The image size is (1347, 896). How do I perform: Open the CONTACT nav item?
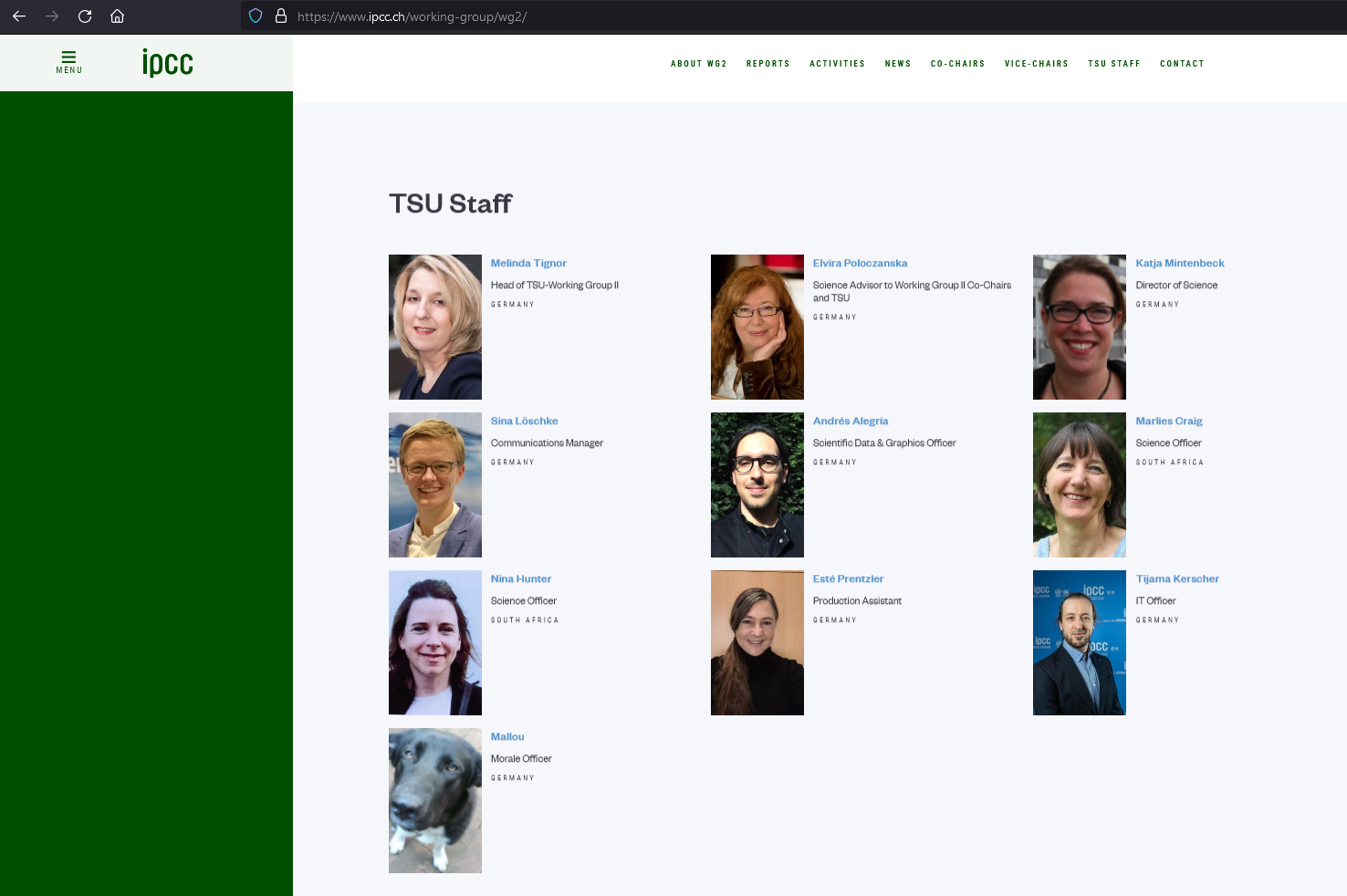click(1183, 64)
